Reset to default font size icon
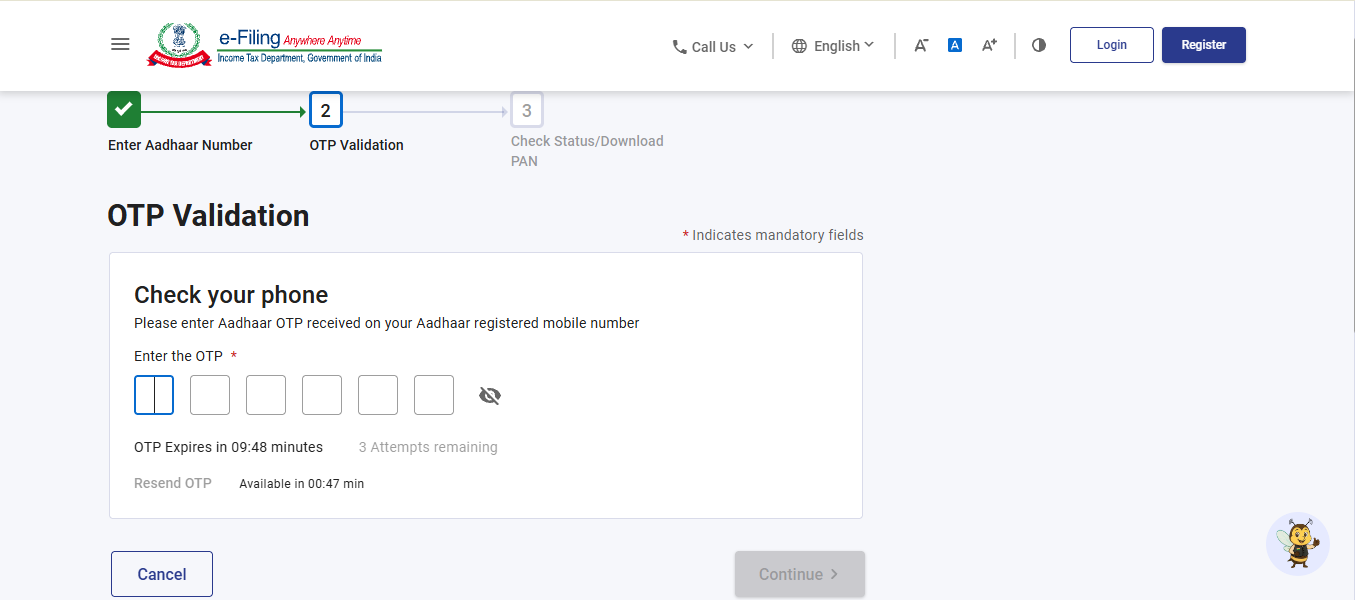1355x600 pixels. [x=954, y=45]
